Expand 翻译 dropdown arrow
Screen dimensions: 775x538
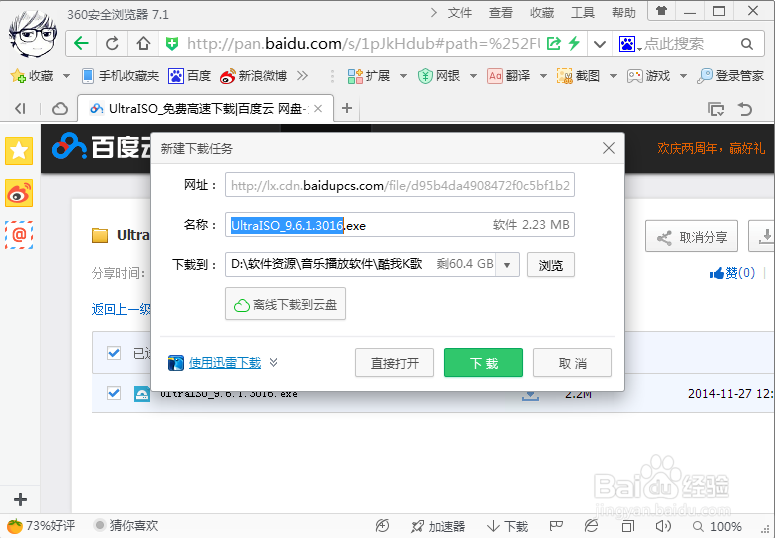[543, 76]
